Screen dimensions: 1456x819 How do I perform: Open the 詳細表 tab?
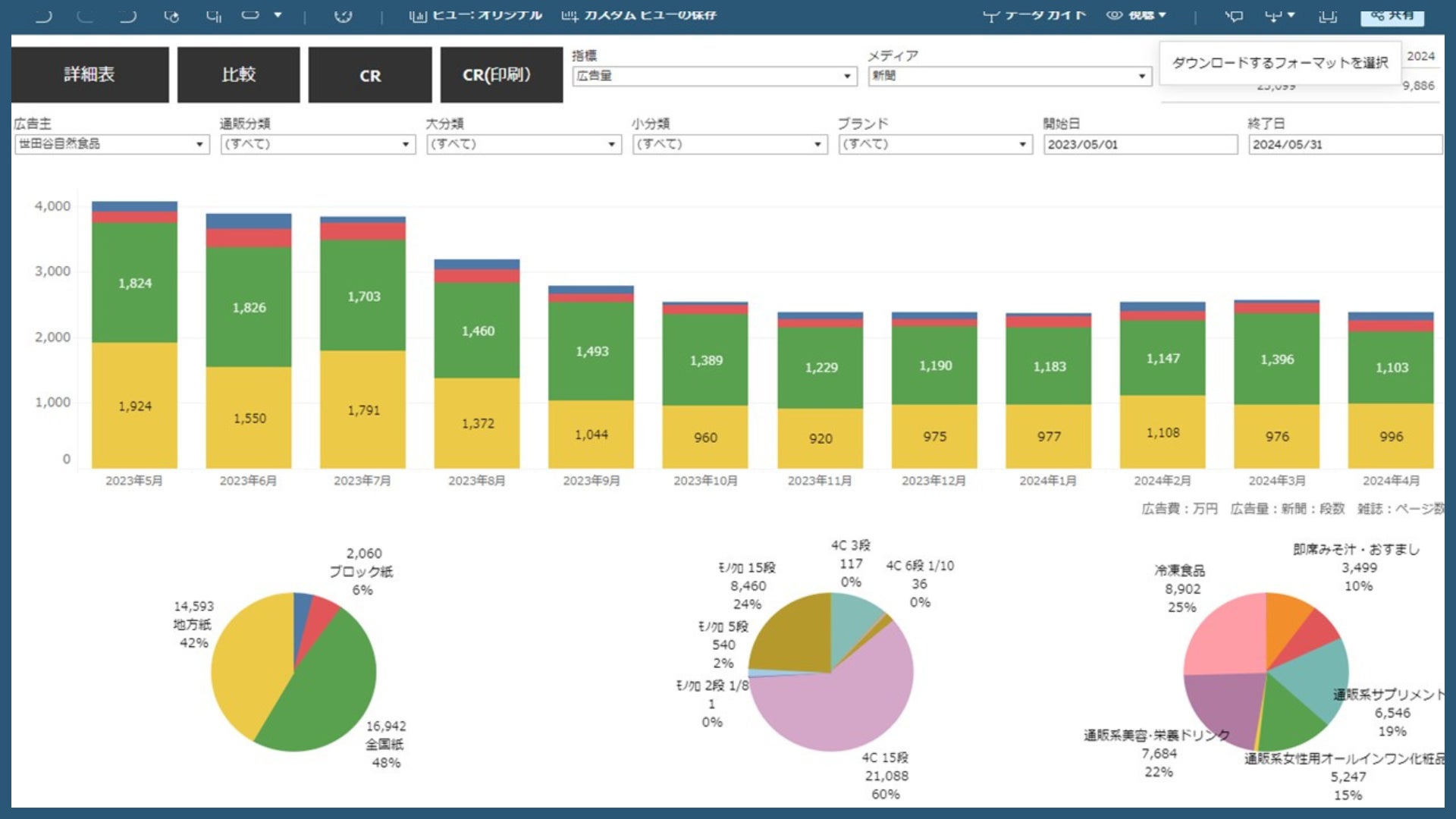pyautogui.click(x=89, y=74)
